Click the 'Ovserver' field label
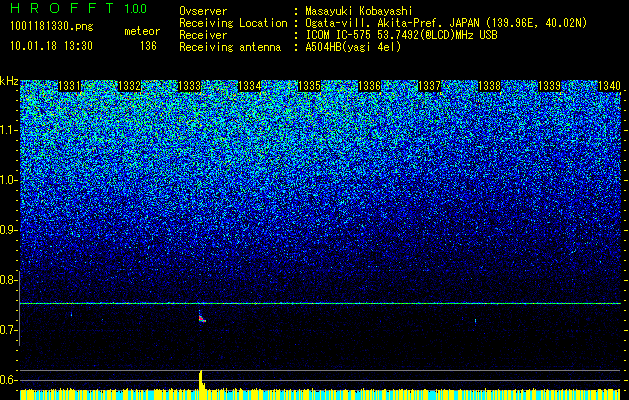The image size is (629, 400). pyautogui.click(x=203, y=11)
